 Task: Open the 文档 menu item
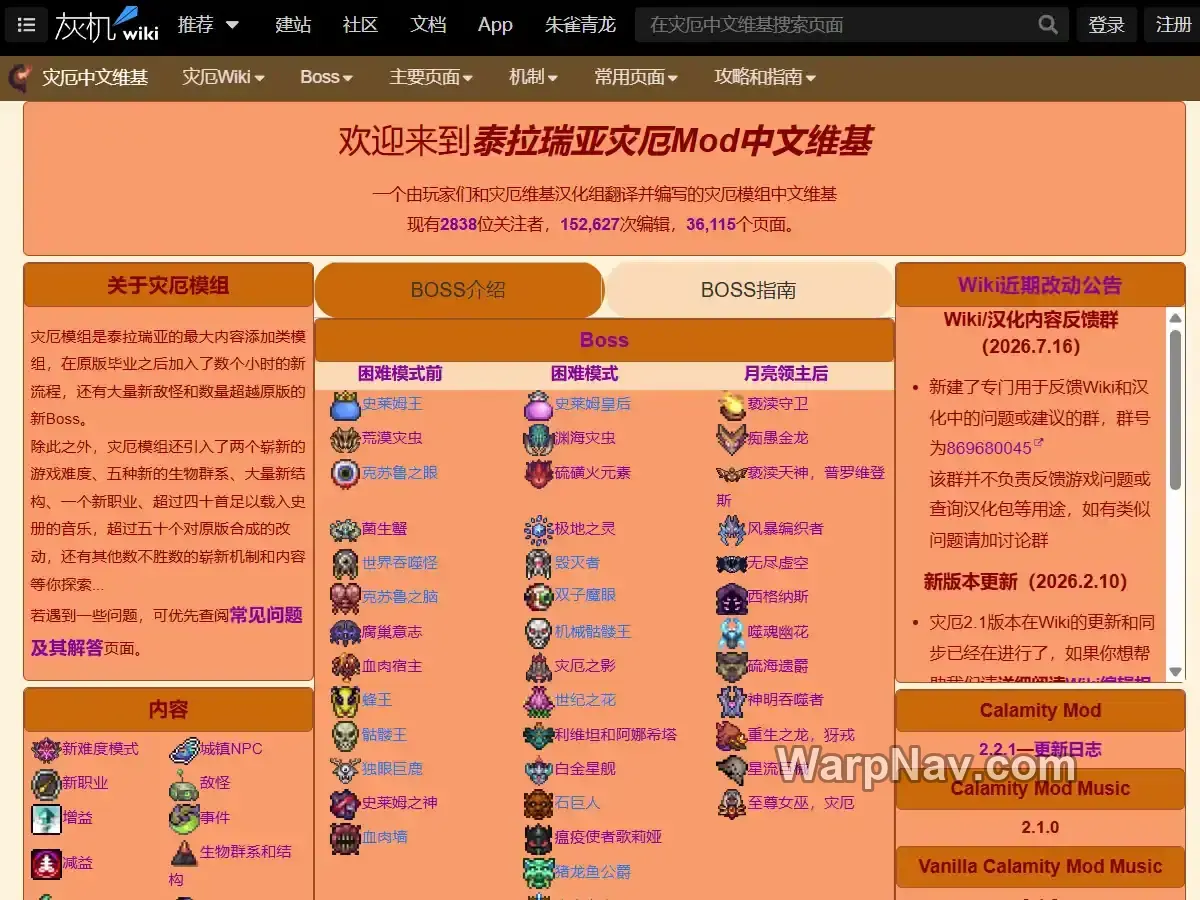(x=428, y=25)
